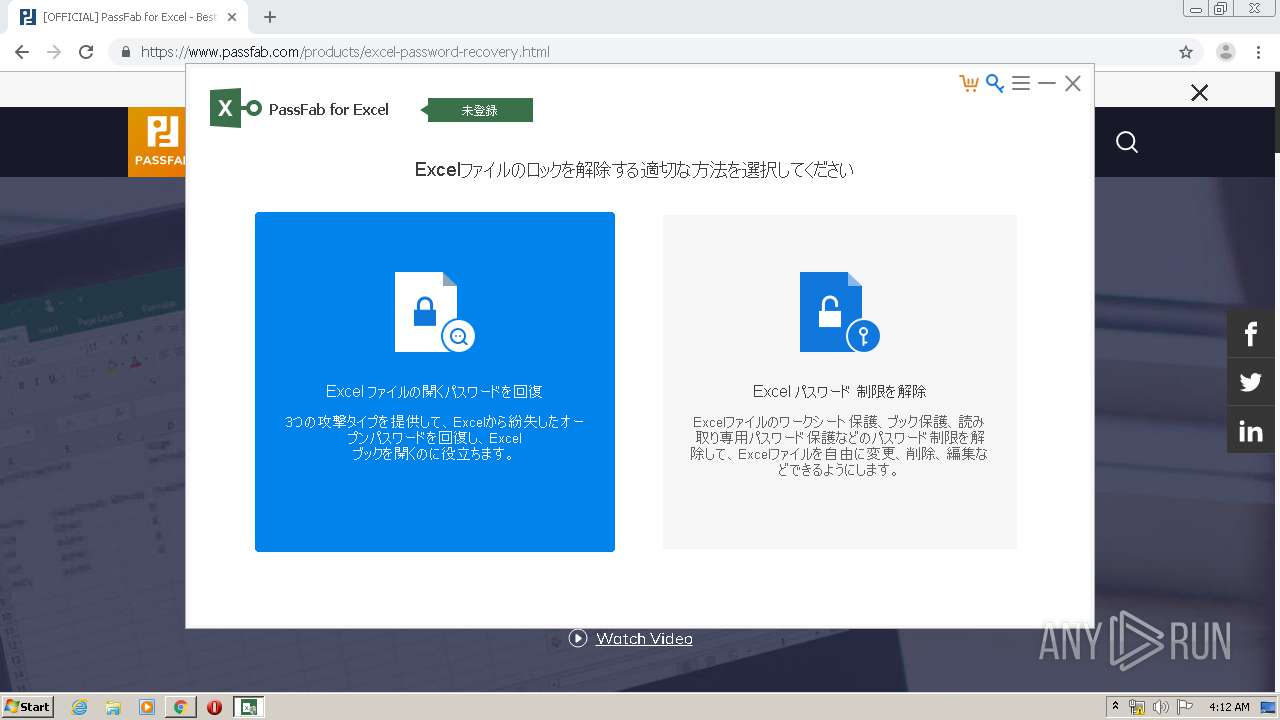
Task: Open the red Opera taskbar icon
Action: pos(214,707)
